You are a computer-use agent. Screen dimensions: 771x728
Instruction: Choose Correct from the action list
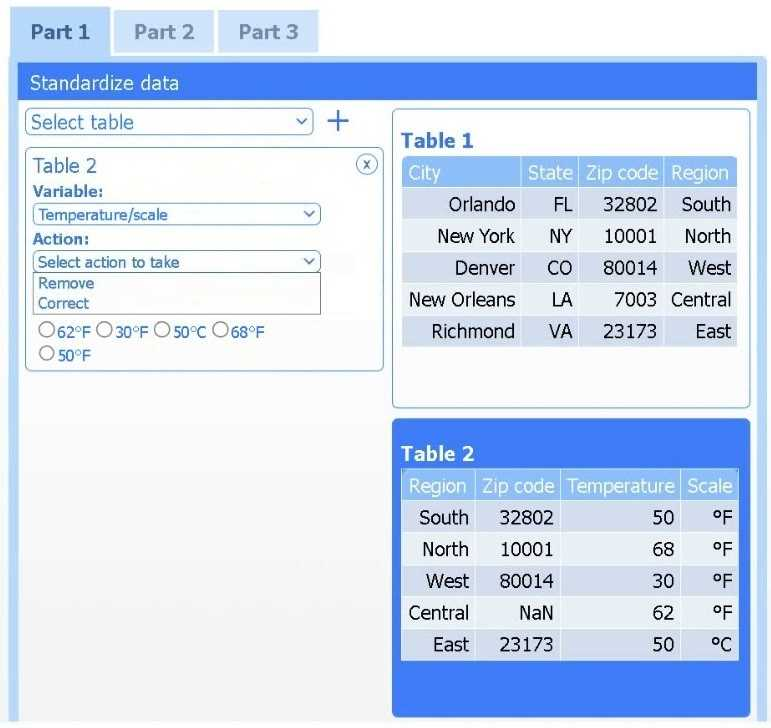pos(63,303)
